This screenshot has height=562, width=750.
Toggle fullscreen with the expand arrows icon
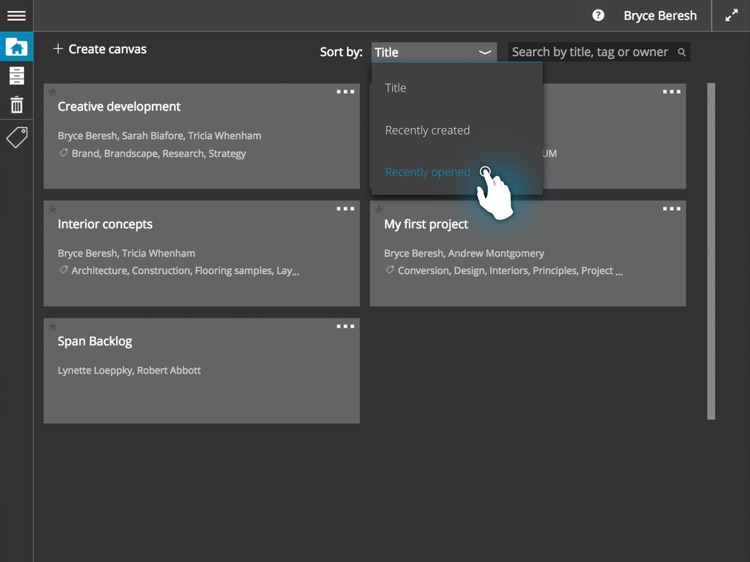[731, 16]
